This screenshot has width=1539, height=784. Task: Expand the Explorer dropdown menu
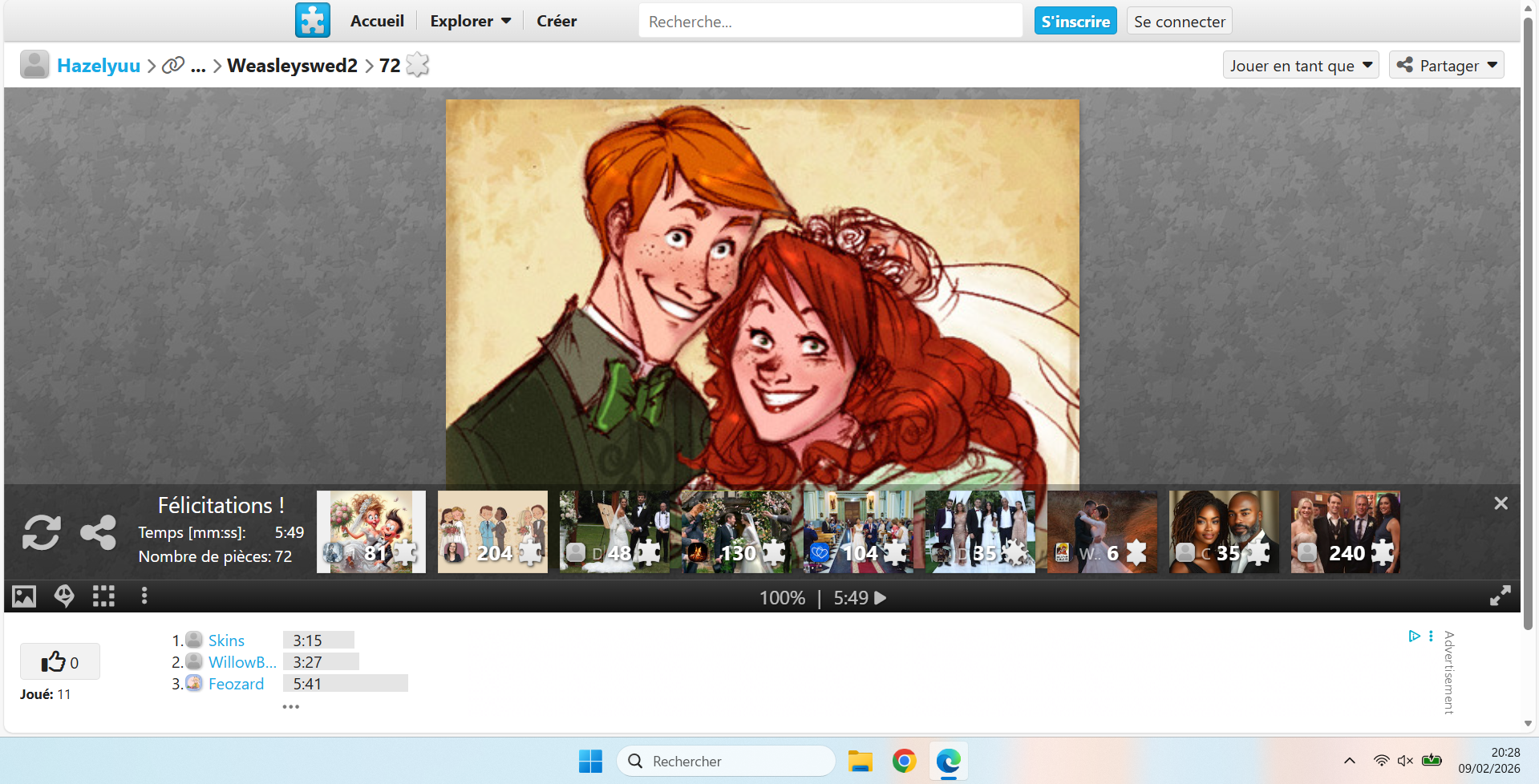point(470,22)
